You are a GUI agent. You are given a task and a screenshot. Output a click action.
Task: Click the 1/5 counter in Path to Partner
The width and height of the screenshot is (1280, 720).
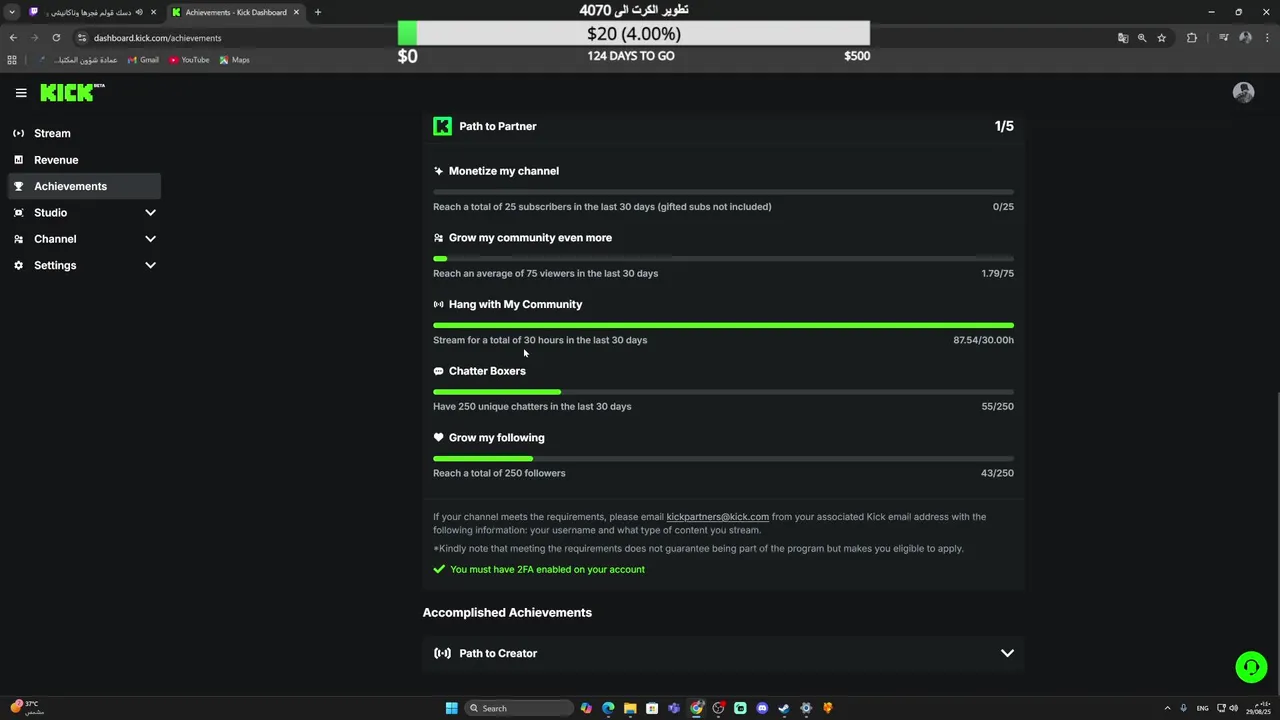[1004, 126]
